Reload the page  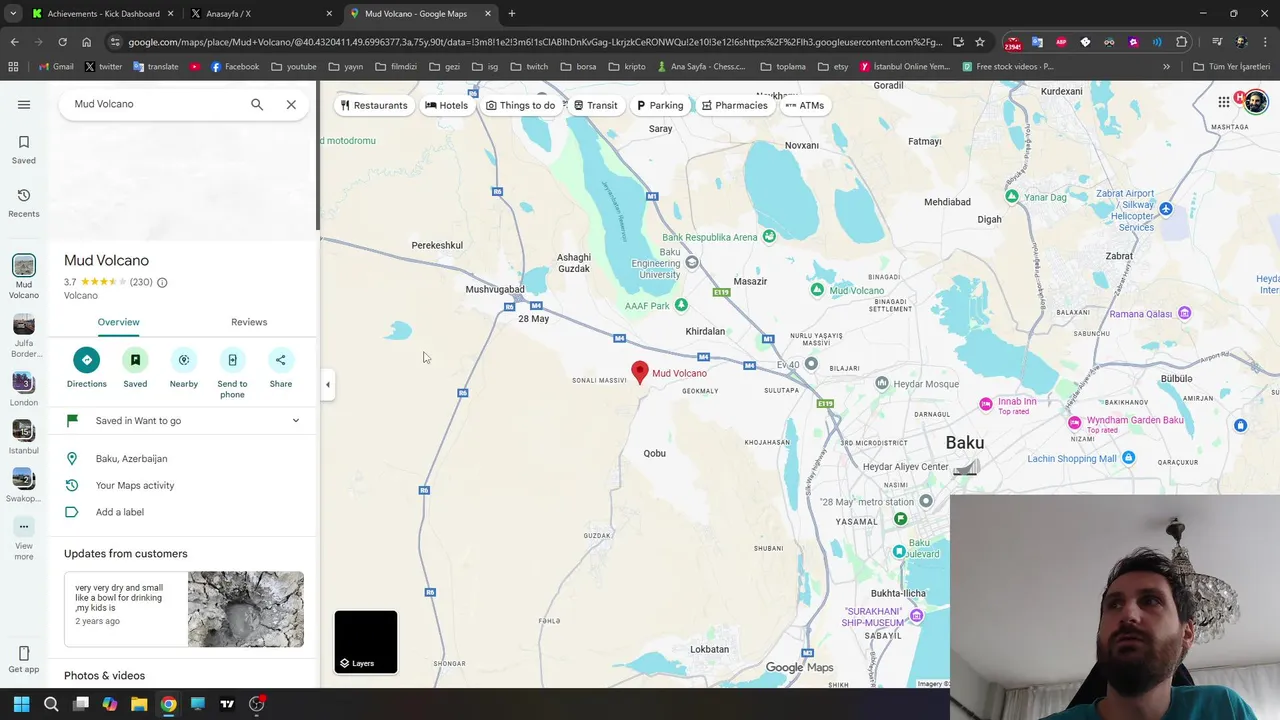[x=62, y=42]
